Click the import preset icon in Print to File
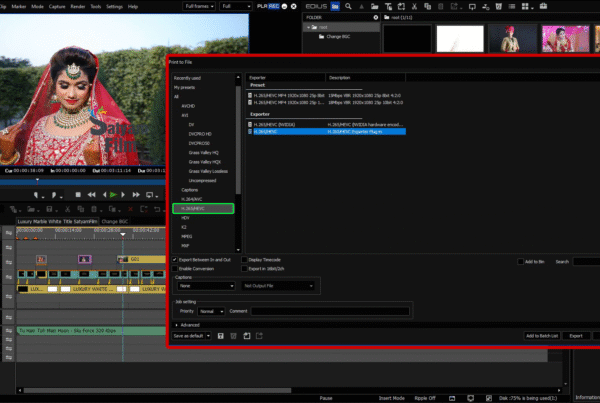This screenshot has height=403, width=600. coord(247,336)
